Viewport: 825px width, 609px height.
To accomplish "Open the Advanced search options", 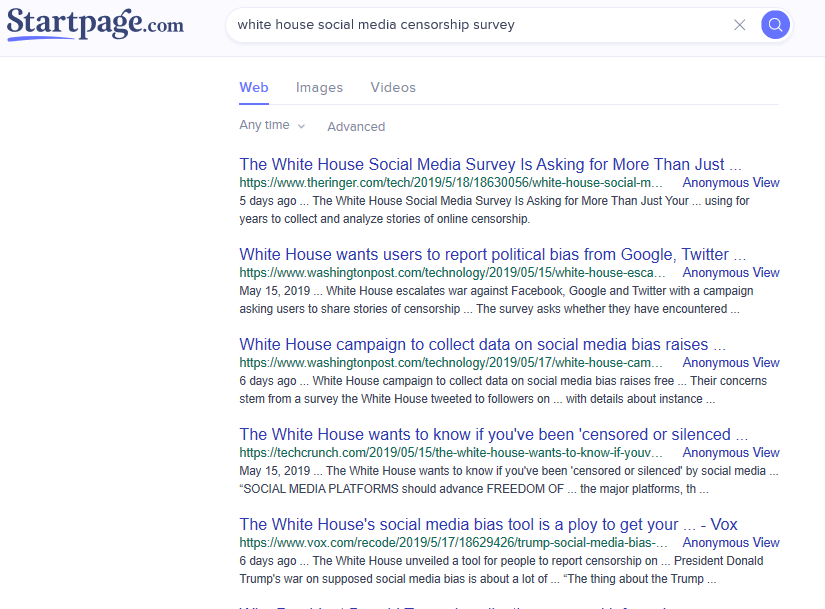I will pos(356,127).
